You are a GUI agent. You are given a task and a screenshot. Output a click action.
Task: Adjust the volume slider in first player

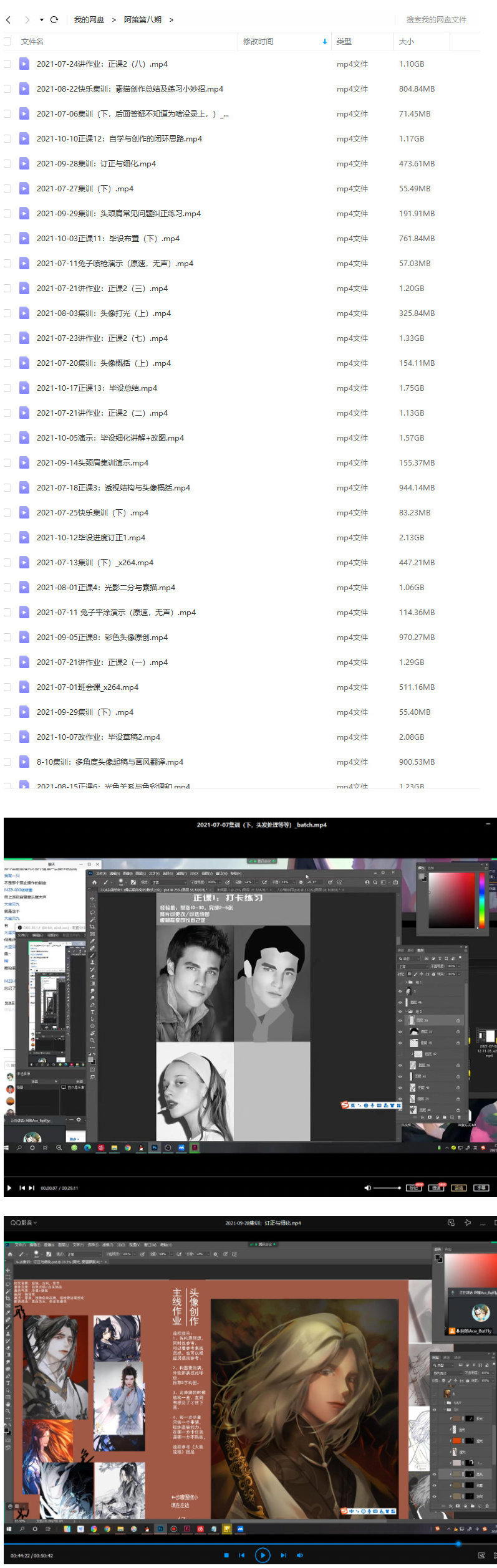coord(387,1188)
